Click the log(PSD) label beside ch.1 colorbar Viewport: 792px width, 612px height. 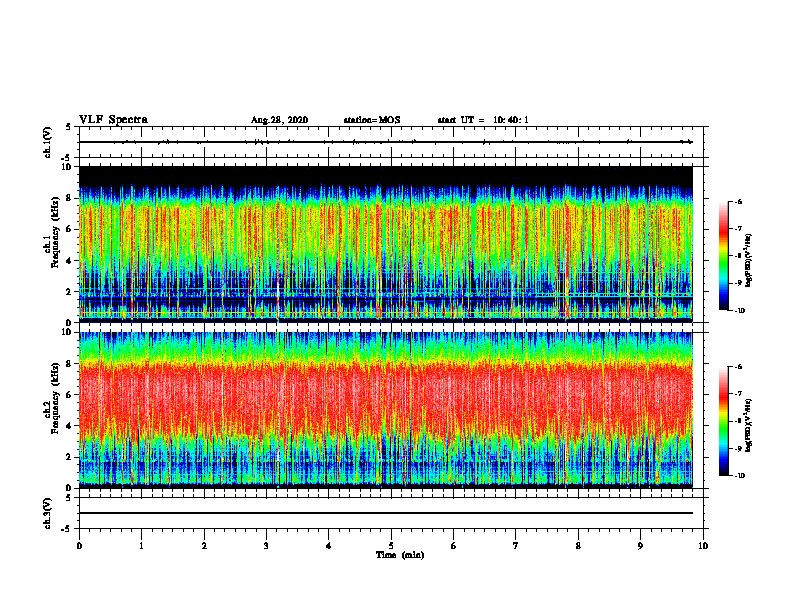(748, 260)
